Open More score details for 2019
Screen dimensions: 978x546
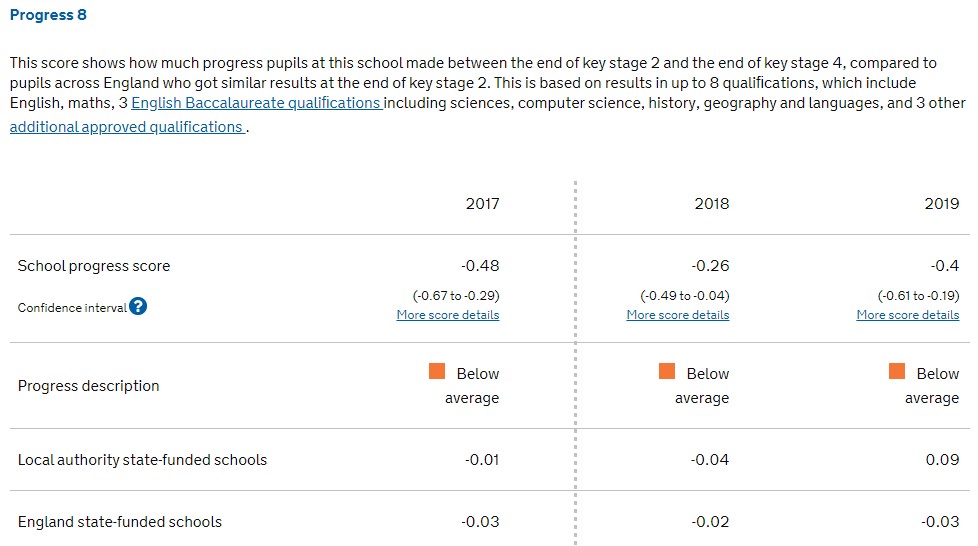[908, 315]
